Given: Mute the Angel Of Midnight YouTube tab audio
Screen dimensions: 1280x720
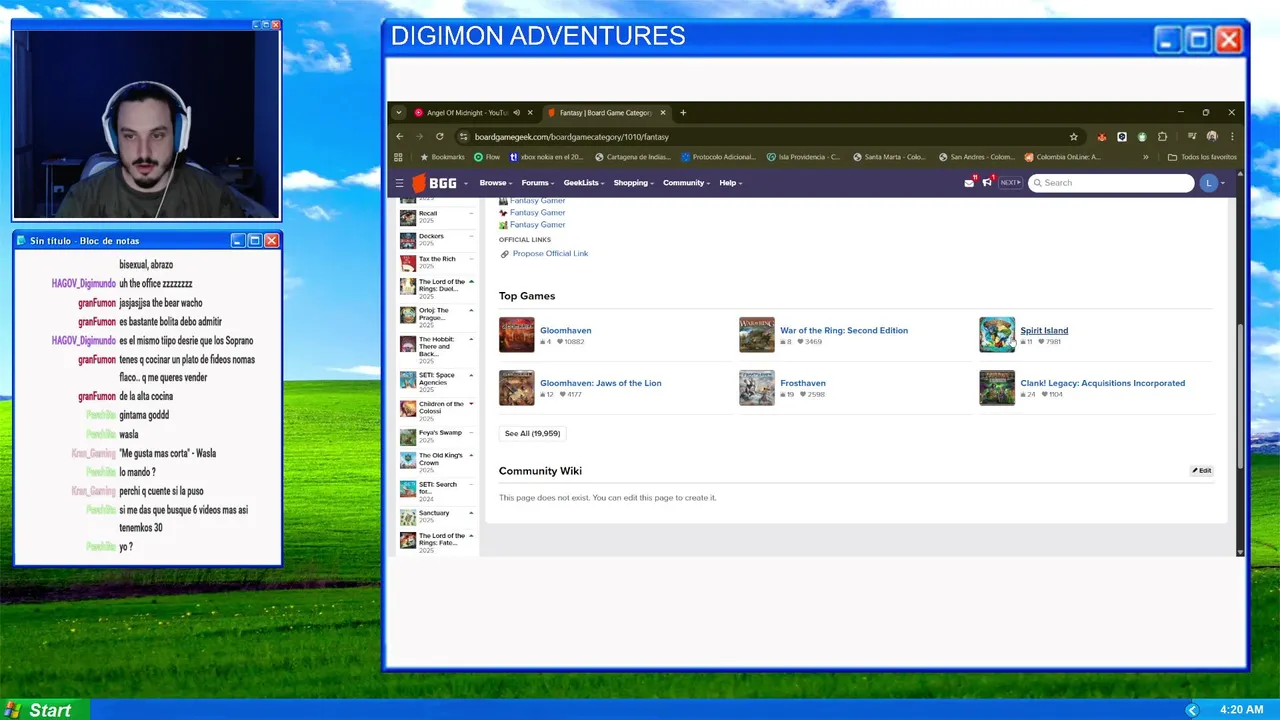Looking at the screenshot, I should pos(516,113).
